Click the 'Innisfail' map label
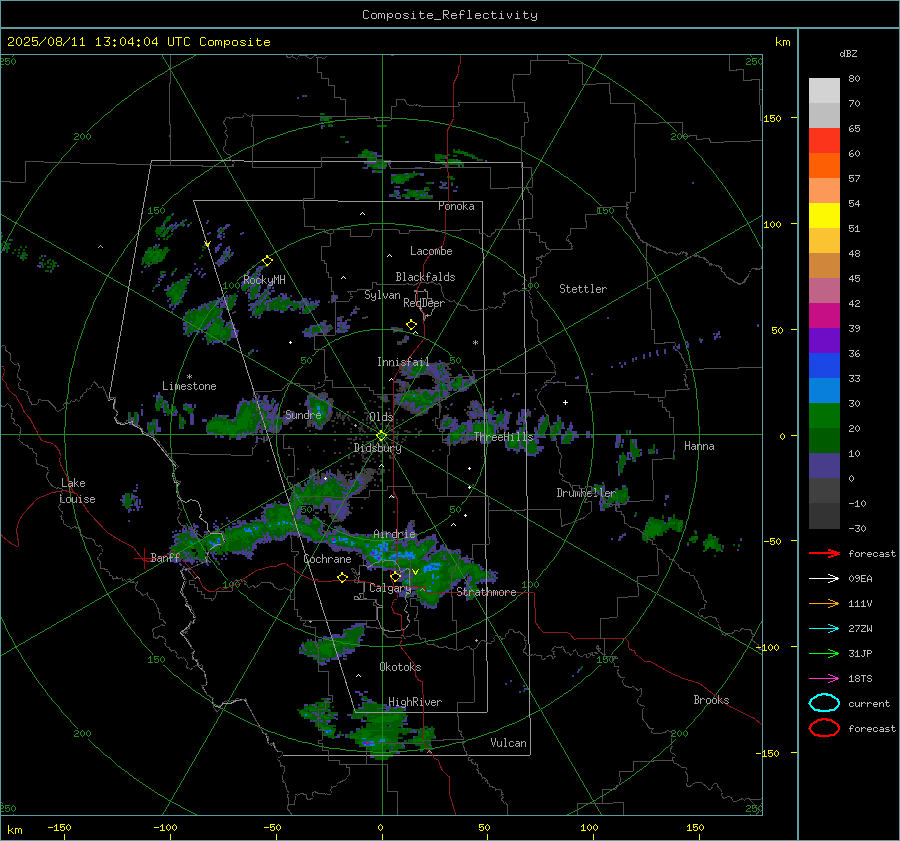This screenshot has width=900, height=841. click(x=403, y=362)
